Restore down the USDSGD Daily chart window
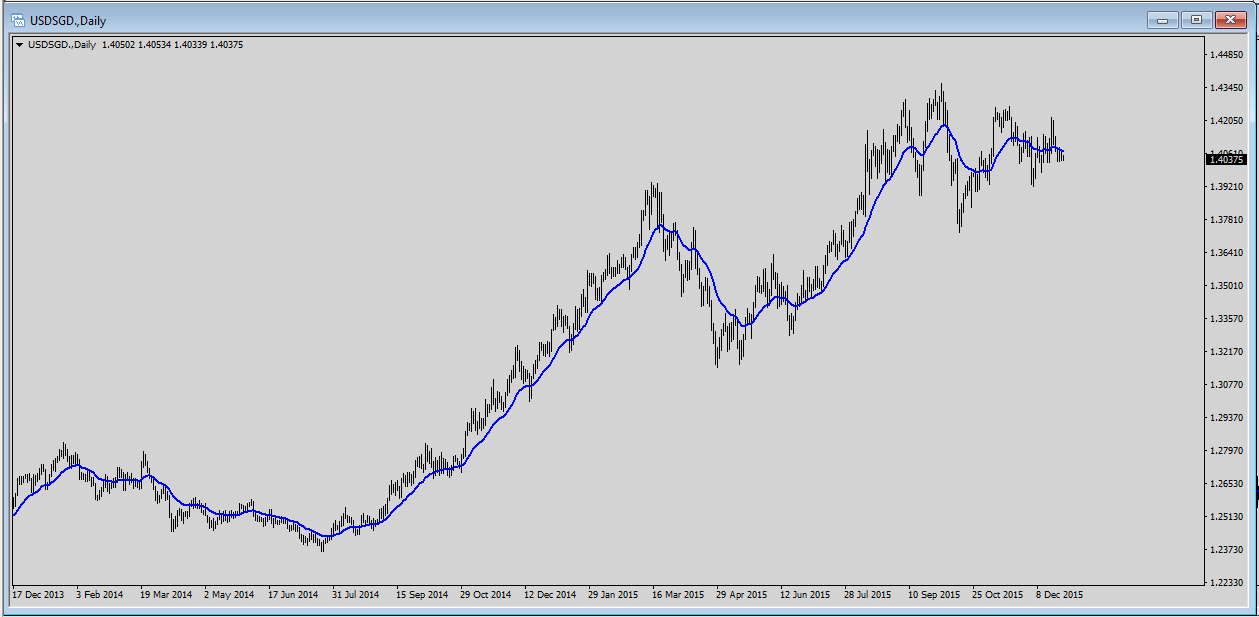This screenshot has width=1259, height=617. coord(1196,19)
